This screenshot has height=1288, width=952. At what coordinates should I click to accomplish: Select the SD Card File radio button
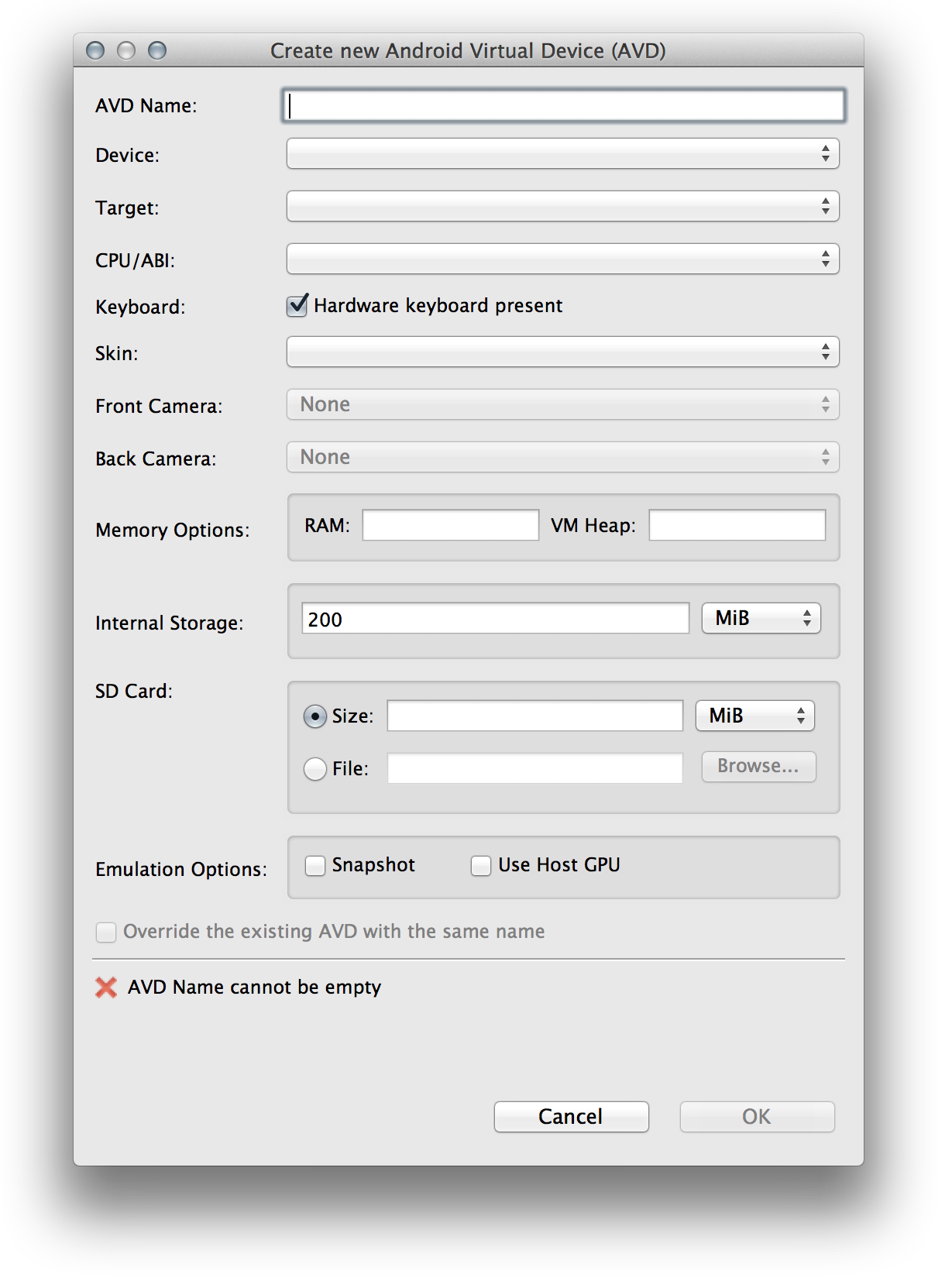(x=314, y=769)
